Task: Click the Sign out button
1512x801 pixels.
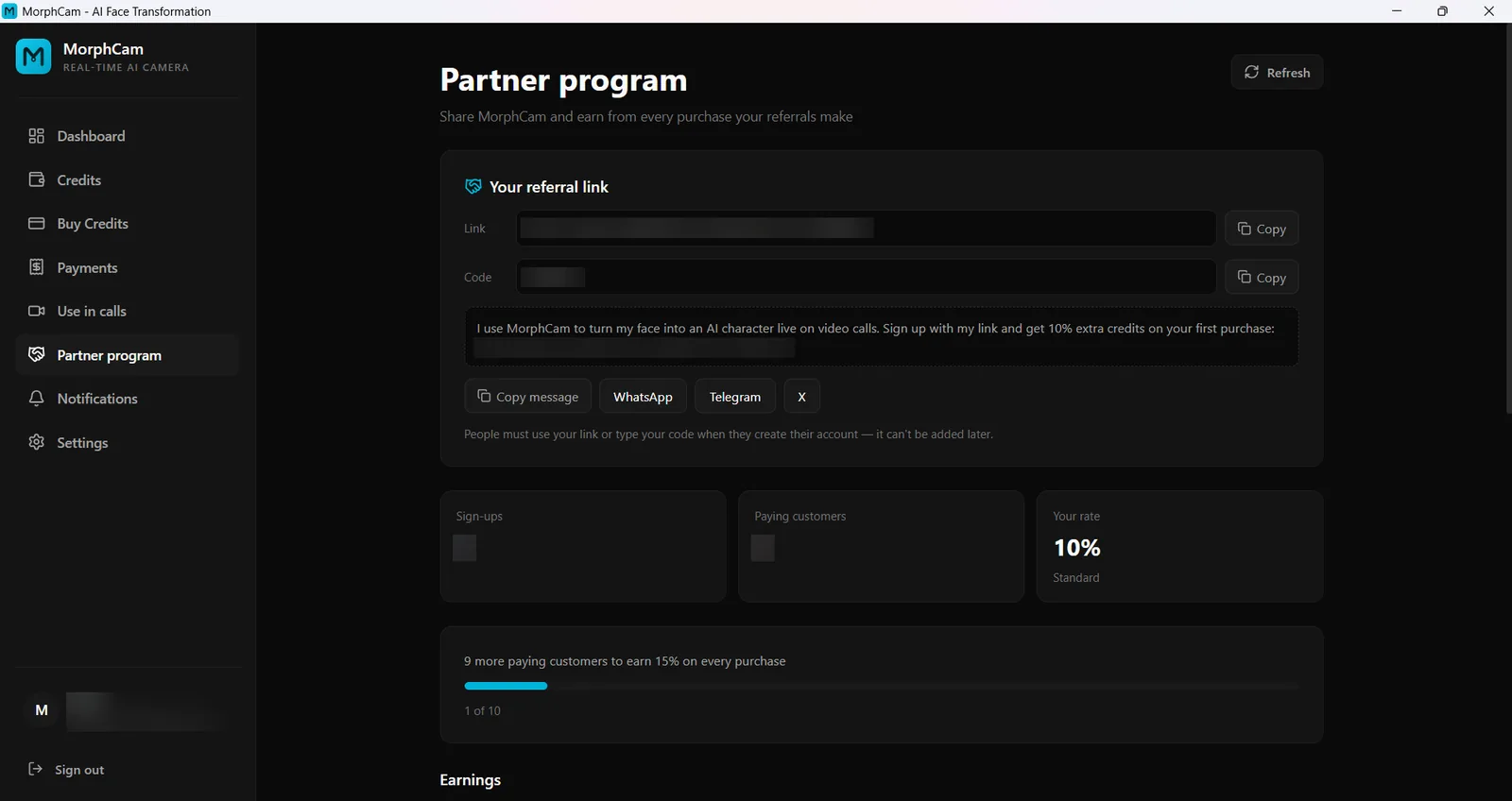Action: [66, 770]
